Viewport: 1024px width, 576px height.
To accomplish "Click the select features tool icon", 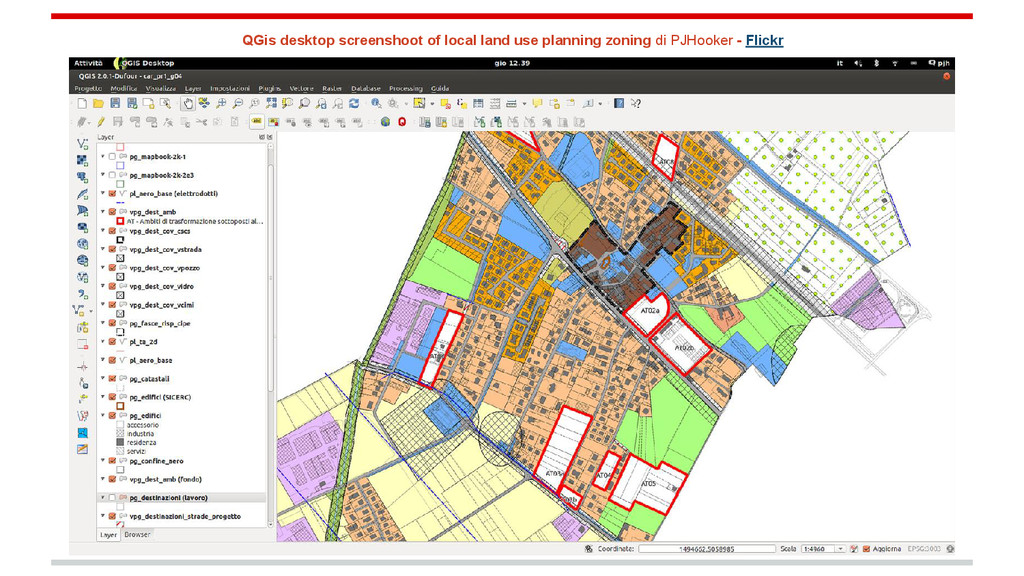I will coord(419,103).
